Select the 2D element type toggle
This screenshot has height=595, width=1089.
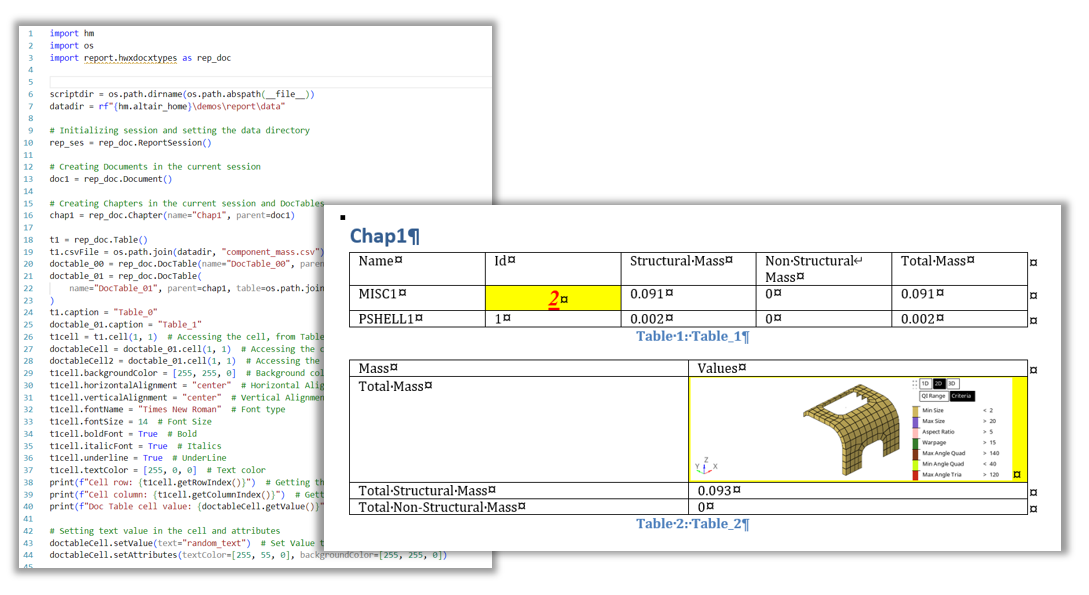(938, 383)
